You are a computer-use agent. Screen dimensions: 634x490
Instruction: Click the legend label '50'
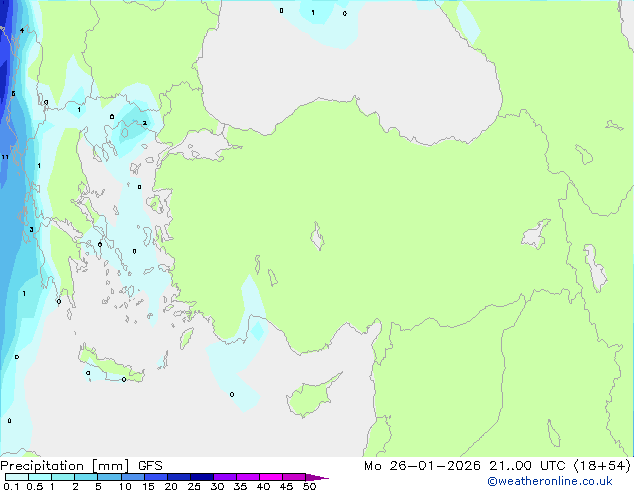tap(310, 486)
